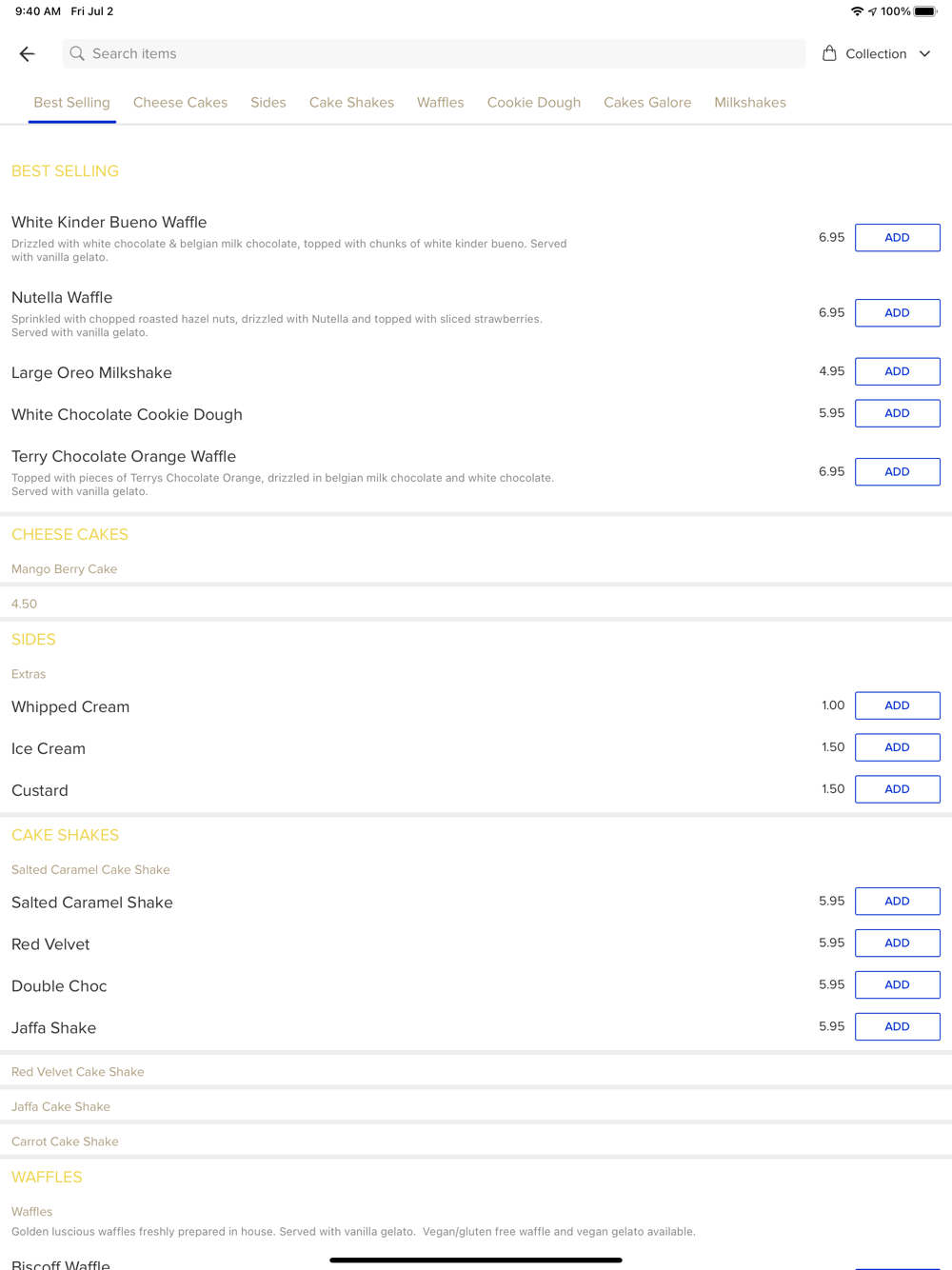The height and width of the screenshot is (1270, 952).
Task: Expand the Collection dropdown chevron
Action: point(924,54)
